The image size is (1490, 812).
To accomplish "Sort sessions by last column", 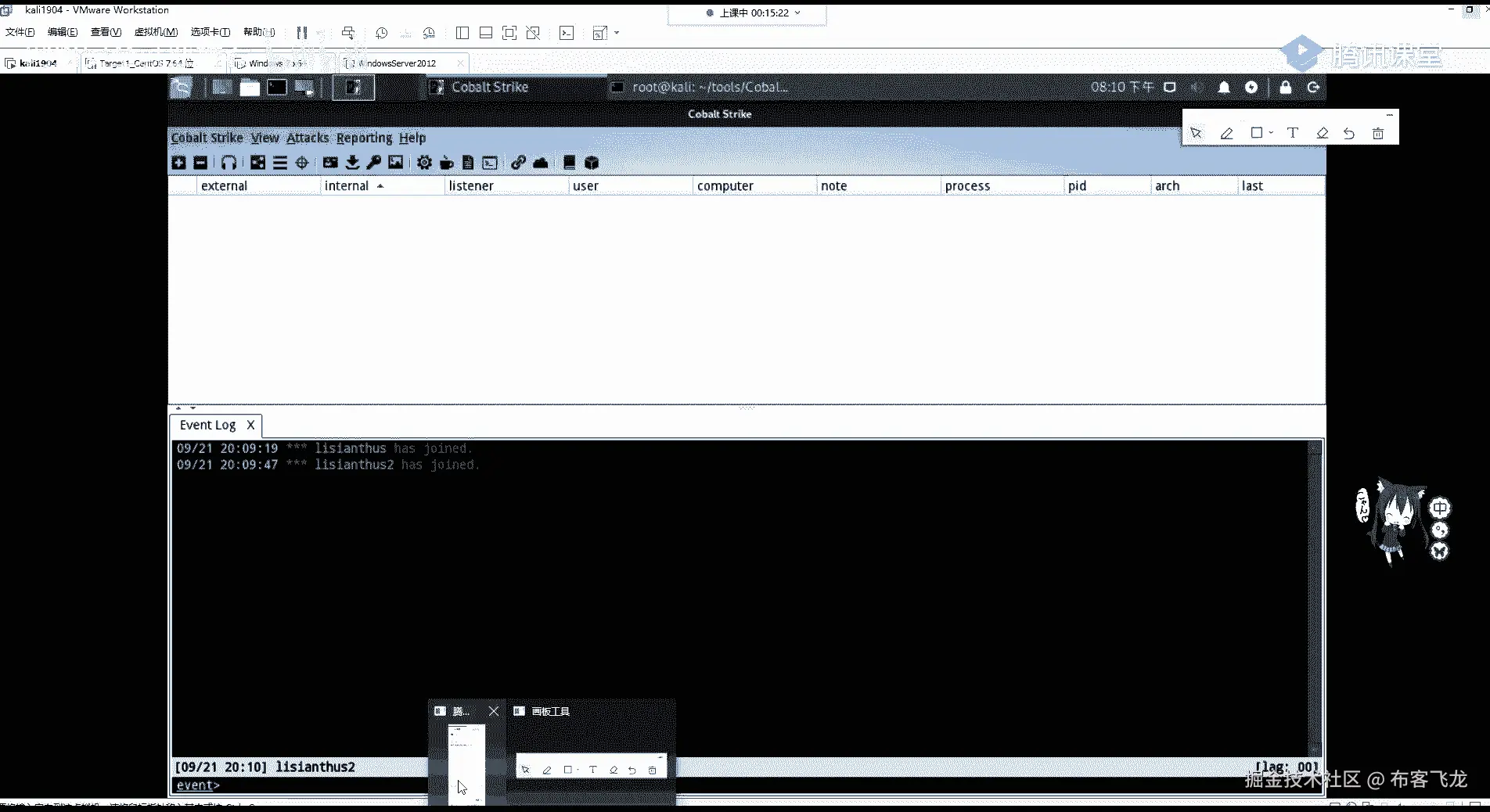I will coord(1281,186).
